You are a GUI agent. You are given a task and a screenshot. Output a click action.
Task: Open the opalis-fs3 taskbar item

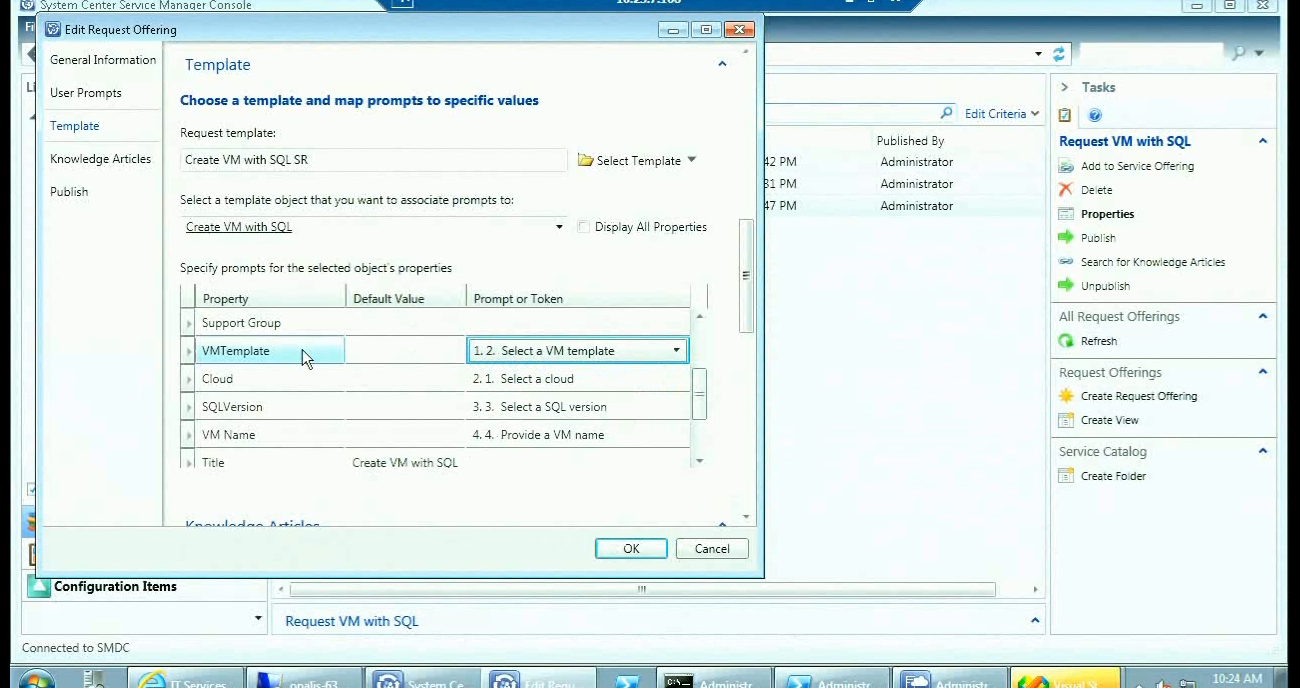pos(303,679)
